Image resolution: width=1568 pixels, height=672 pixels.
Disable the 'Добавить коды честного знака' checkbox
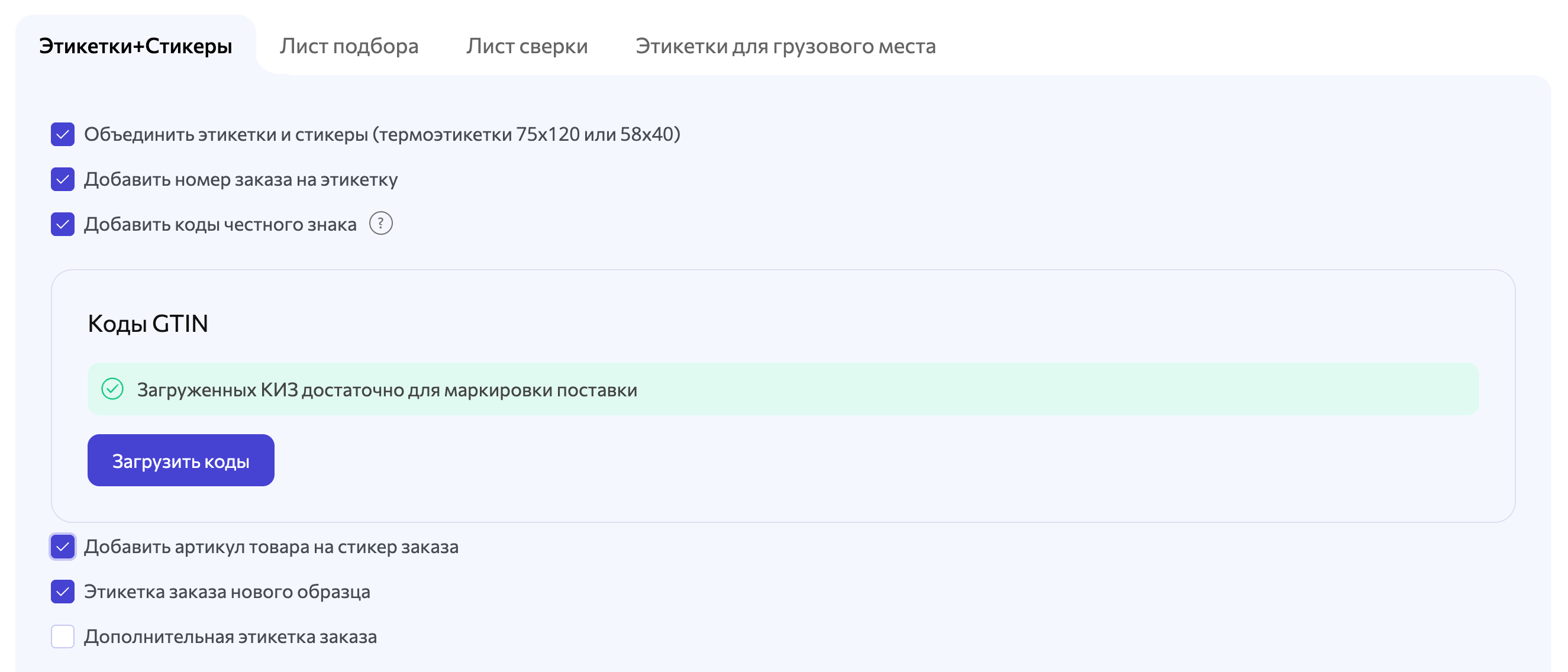click(63, 224)
